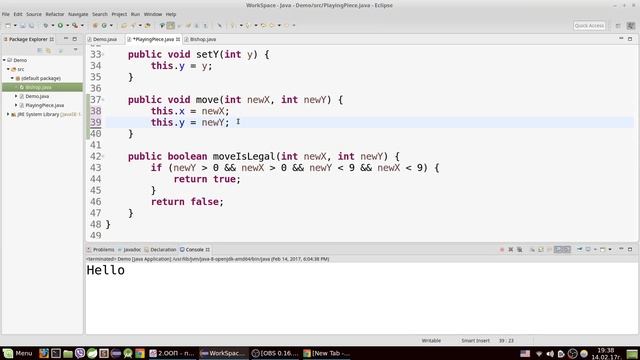
Task: Toggle show console on standard out change
Action: point(558,249)
